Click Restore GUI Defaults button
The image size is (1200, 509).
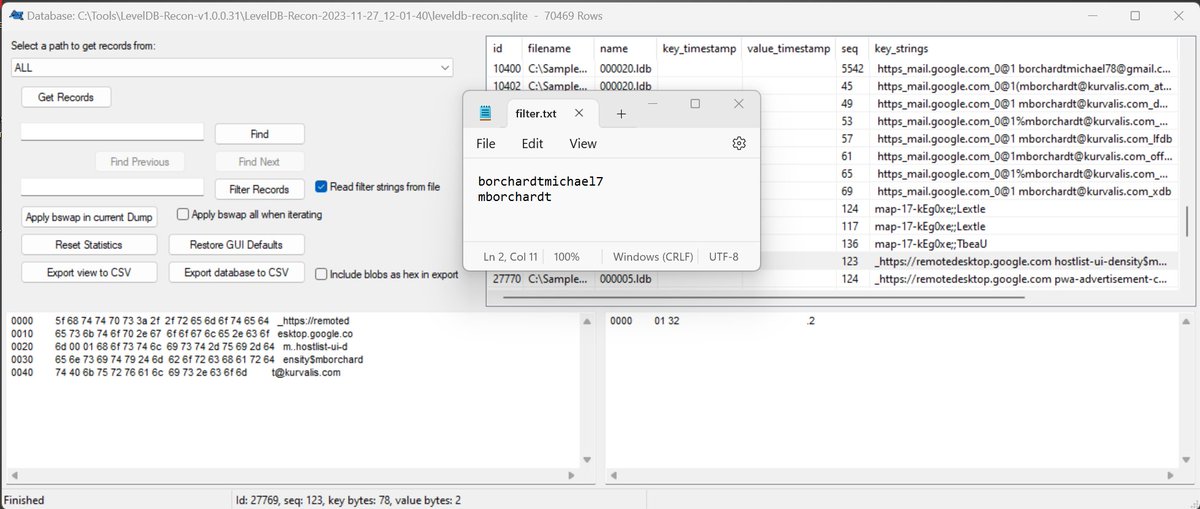[237, 245]
